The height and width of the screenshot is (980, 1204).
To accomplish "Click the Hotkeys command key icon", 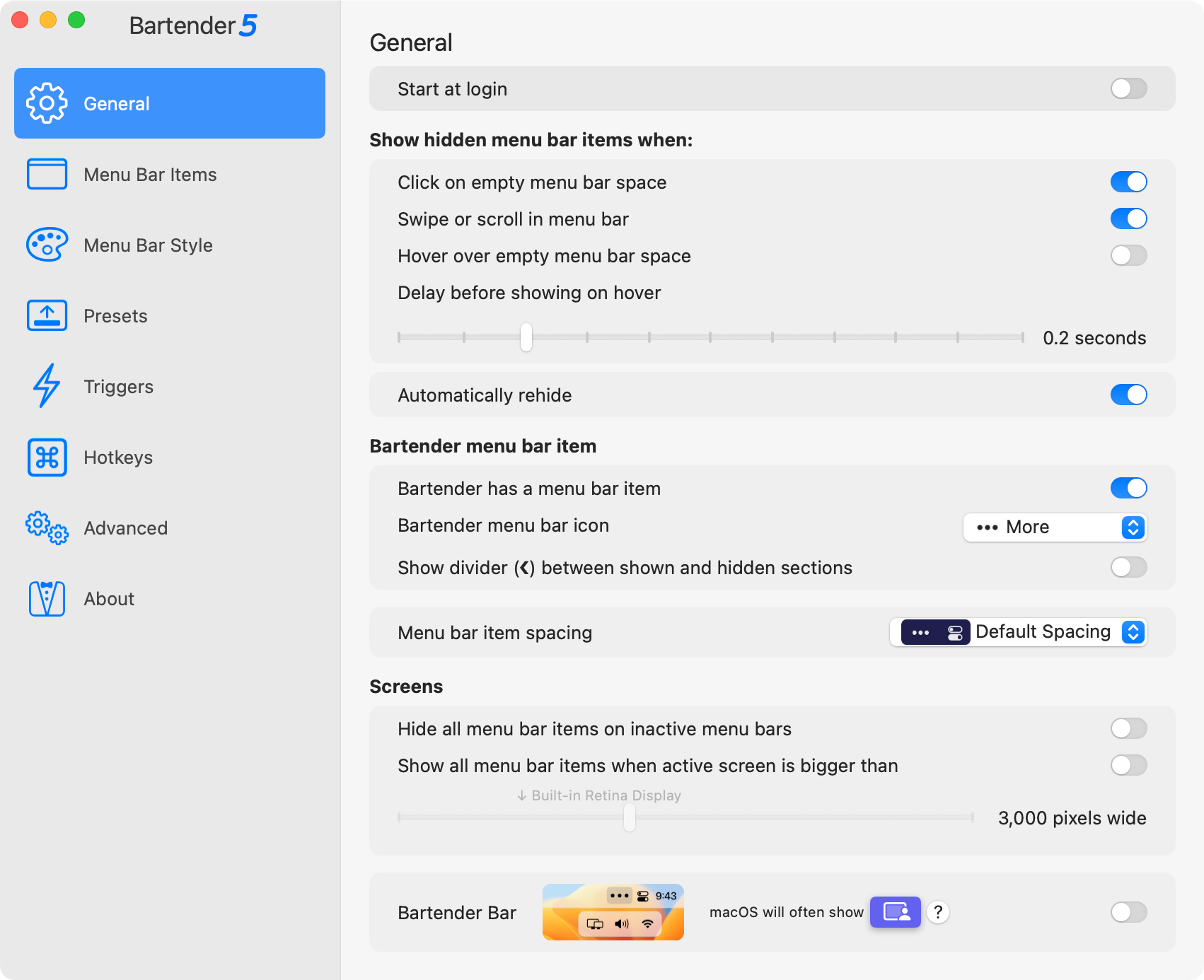I will 46,457.
